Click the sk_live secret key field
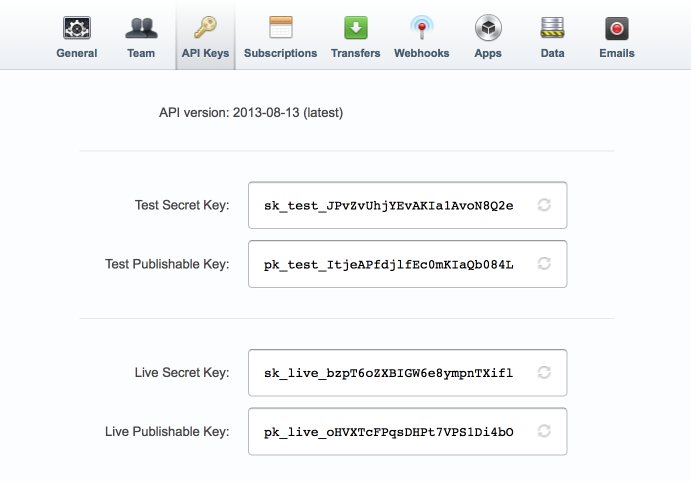Viewport: 691px width, 481px height. point(388,373)
